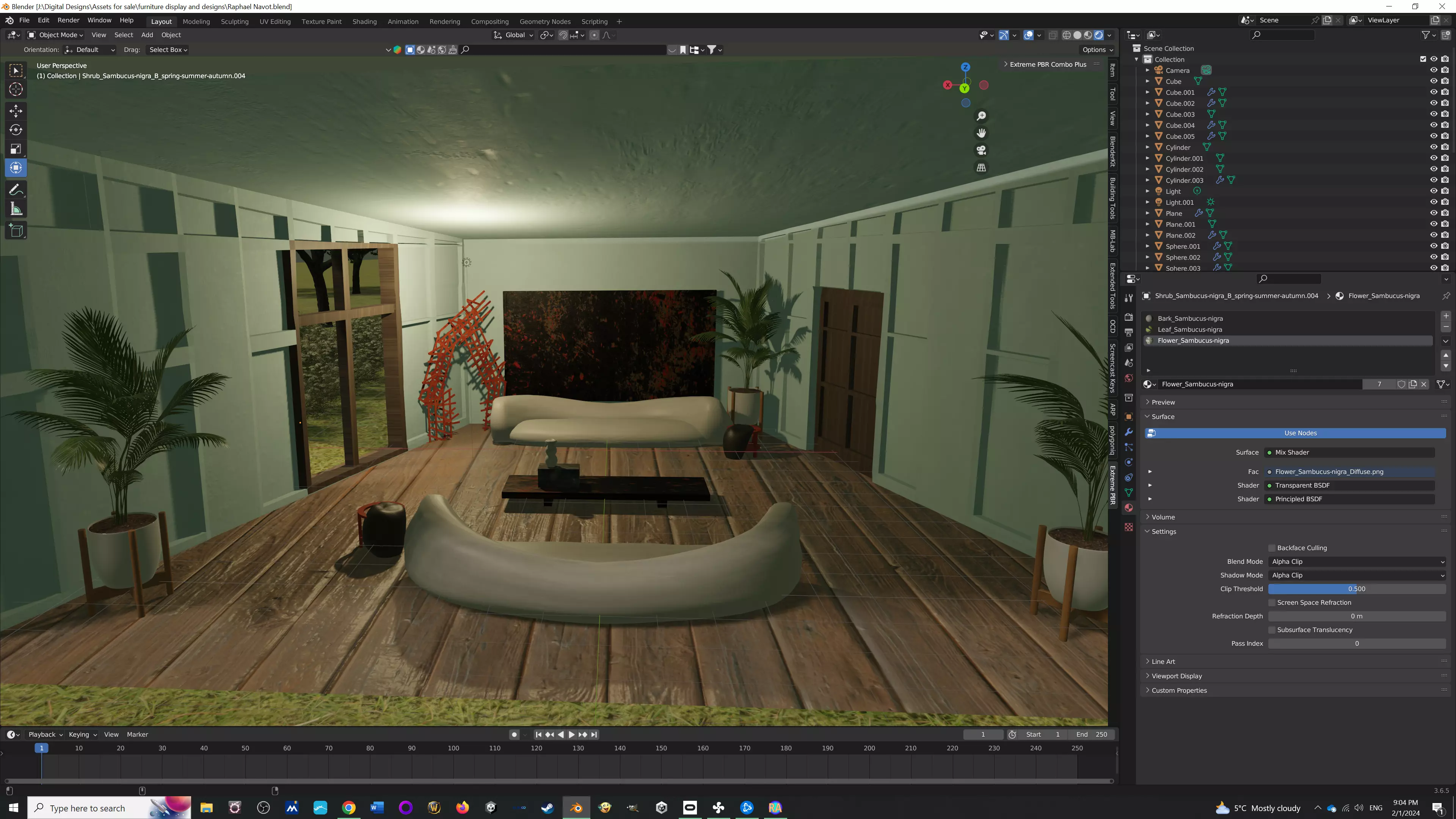This screenshot has width=1456, height=819.
Task: Enable the Screen Space Refraction checkbox
Action: [1272, 602]
